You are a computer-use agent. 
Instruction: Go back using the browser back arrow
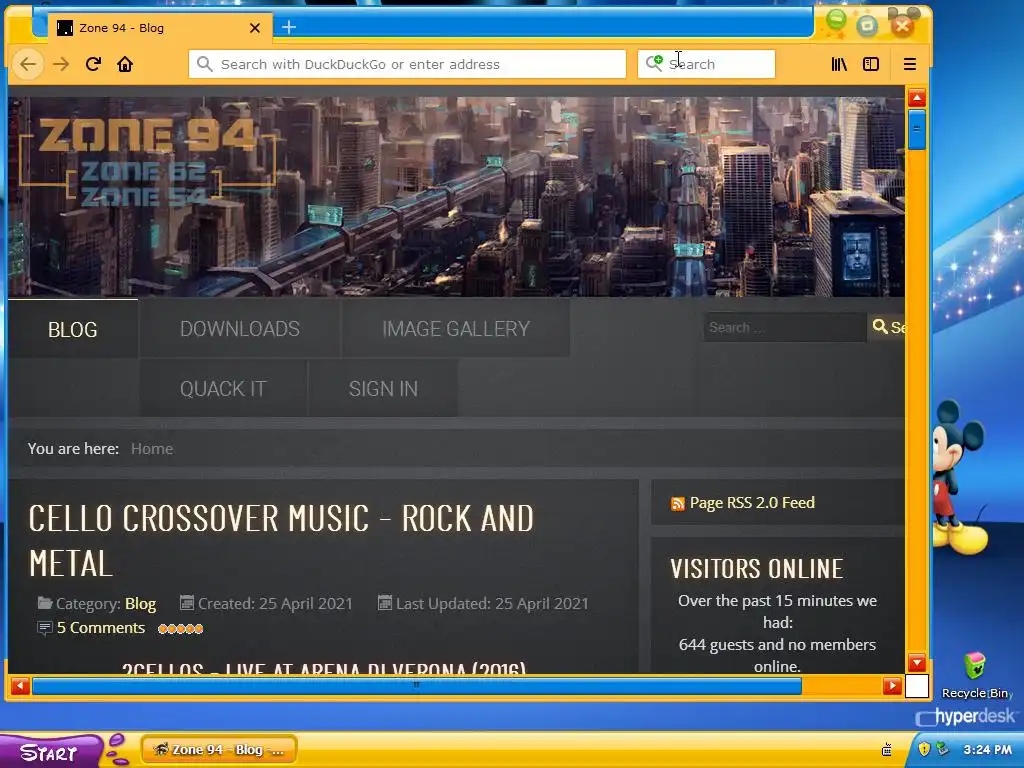click(27, 64)
